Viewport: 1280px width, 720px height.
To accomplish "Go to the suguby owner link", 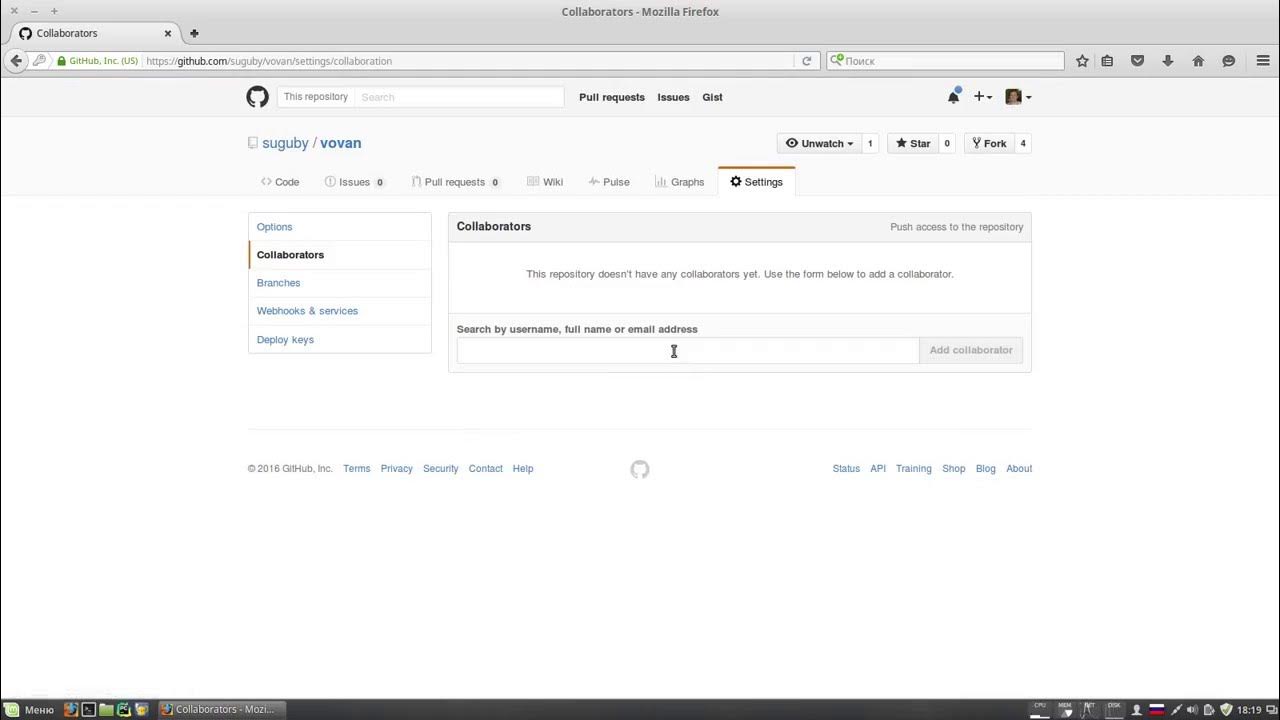I will point(285,143).
